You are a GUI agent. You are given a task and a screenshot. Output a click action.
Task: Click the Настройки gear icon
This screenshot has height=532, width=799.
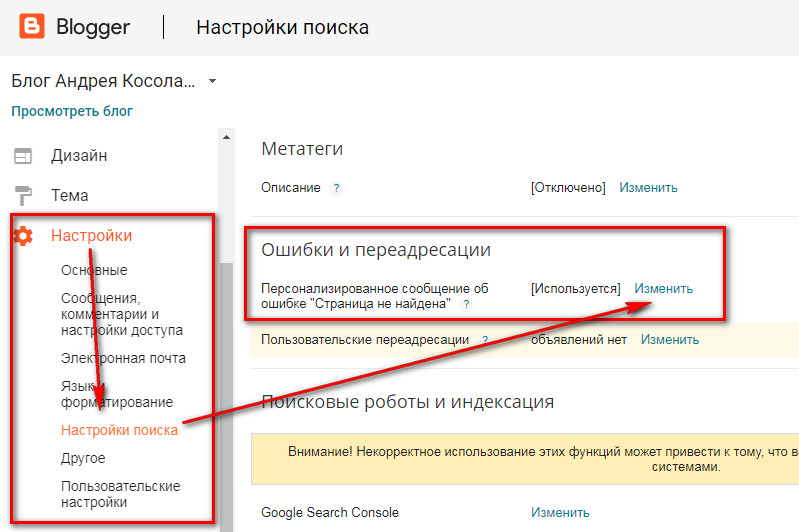[x=23, y=236]
